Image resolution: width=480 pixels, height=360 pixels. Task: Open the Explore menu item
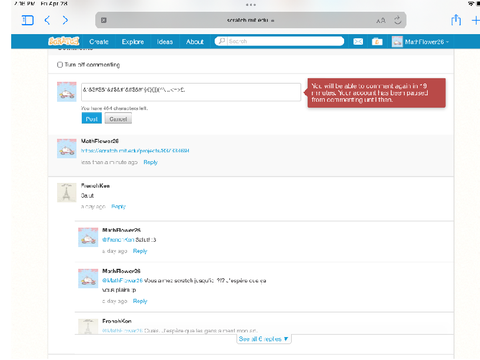tap(133, 42)
